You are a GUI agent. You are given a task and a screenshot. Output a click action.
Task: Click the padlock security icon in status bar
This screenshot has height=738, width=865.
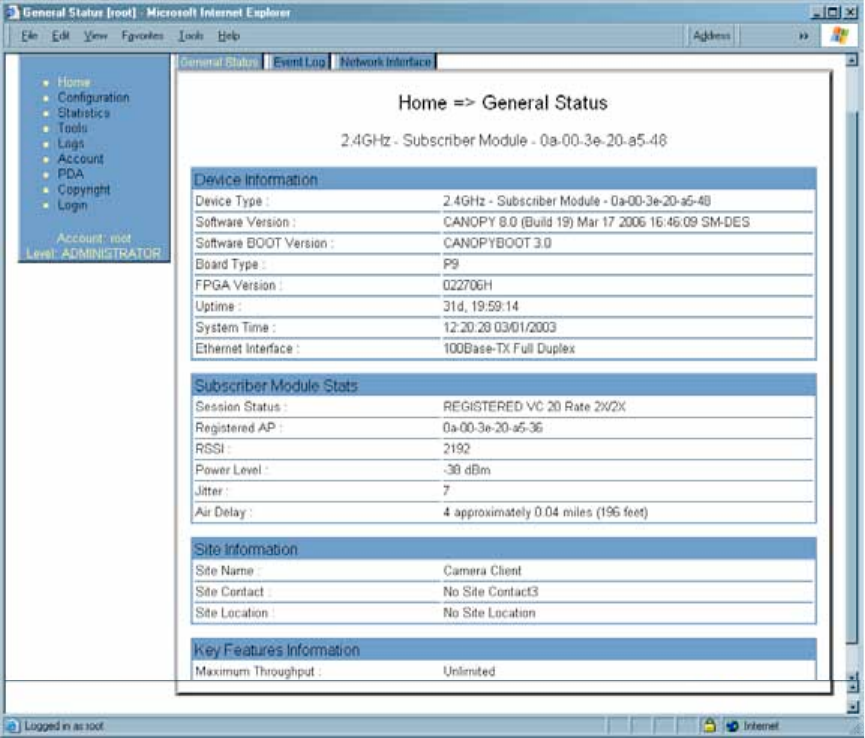[709, 725]
